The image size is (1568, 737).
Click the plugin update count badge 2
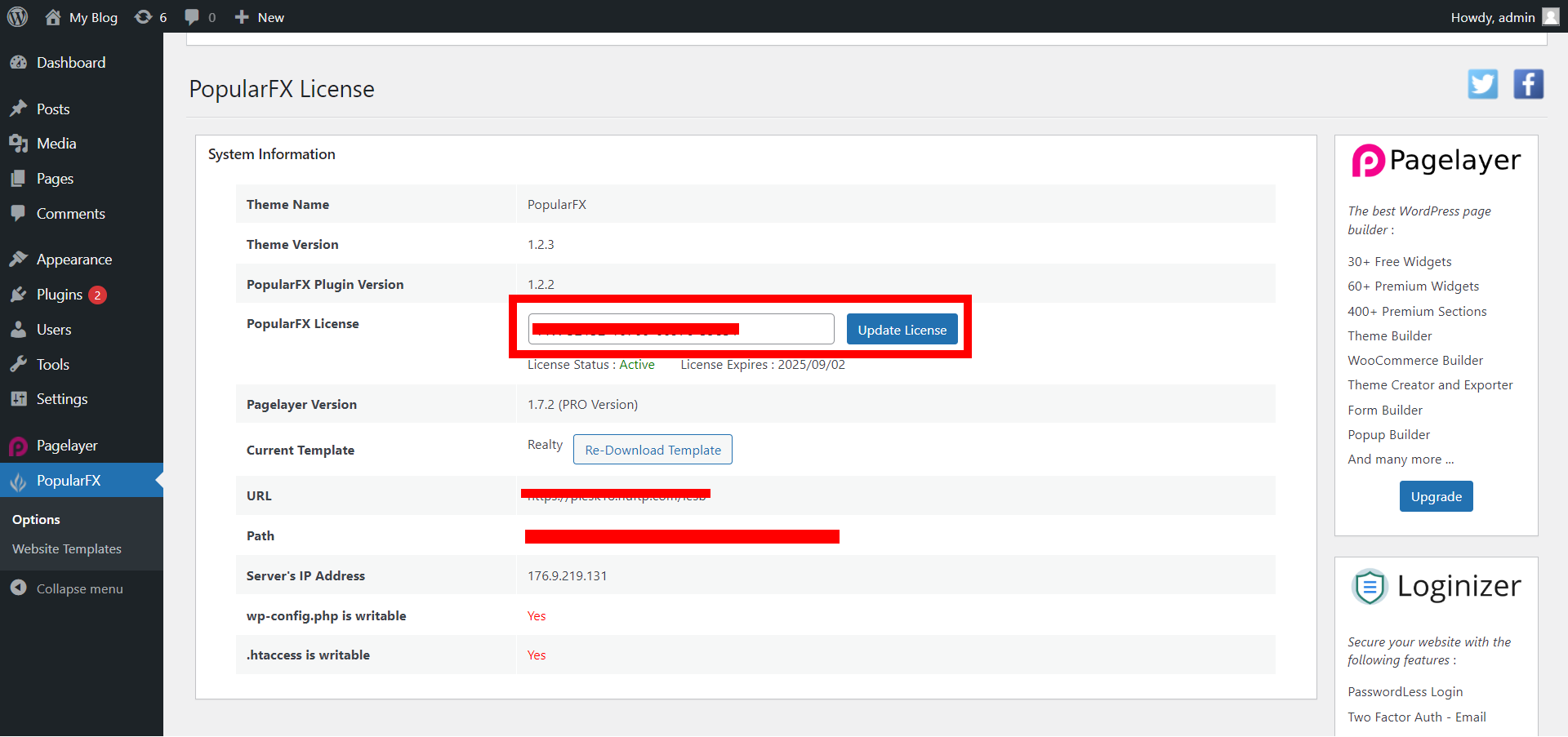point(97,295)
